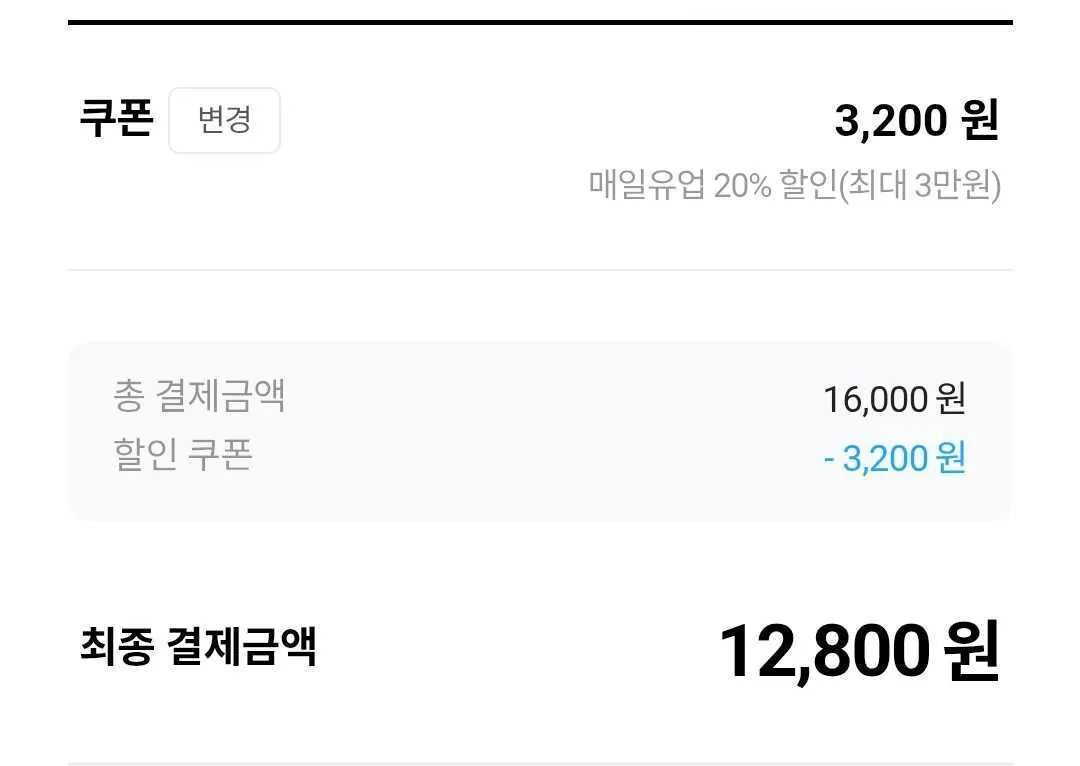1080x766 pixels.
Task: Click the blue - 3,200 원 discount value
Action: (x=893, y=458)
